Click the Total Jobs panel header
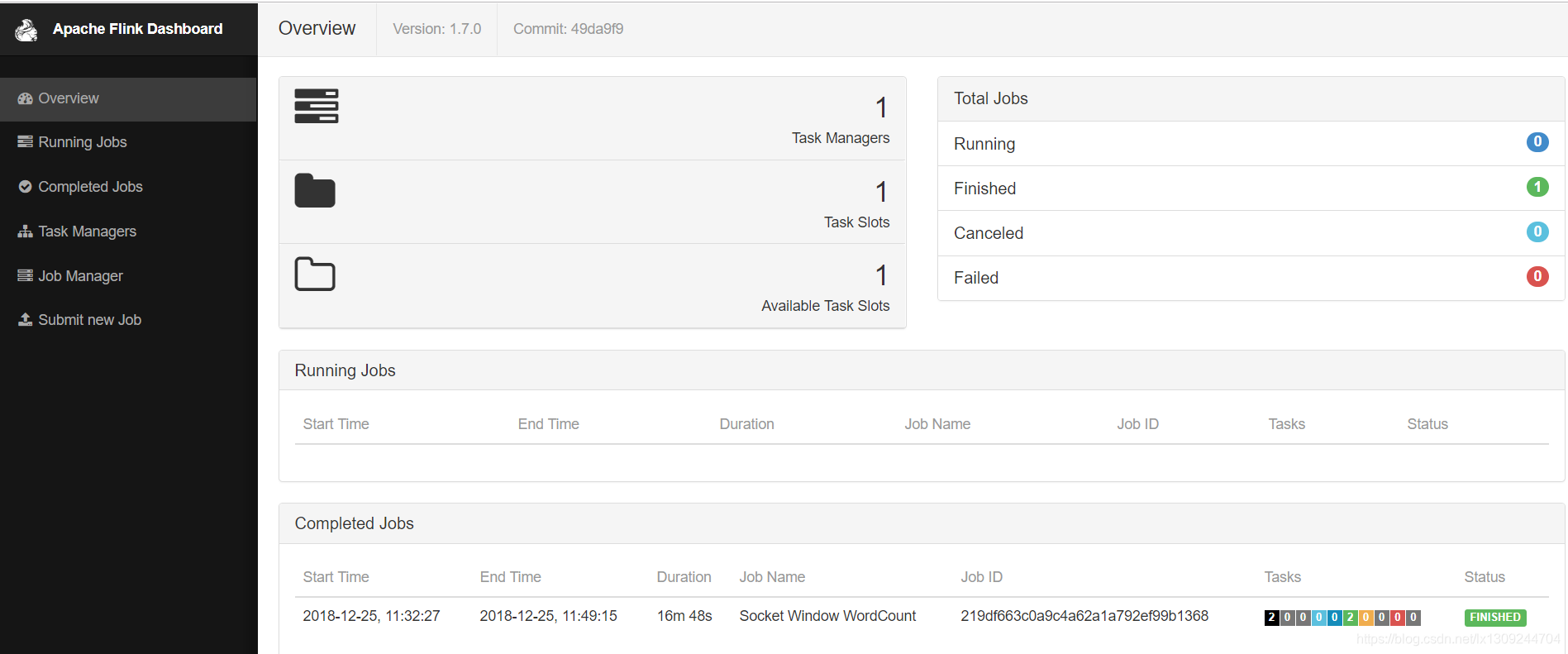The image size is (1568, 654). pyautogui.click(x=1251, y=98)
